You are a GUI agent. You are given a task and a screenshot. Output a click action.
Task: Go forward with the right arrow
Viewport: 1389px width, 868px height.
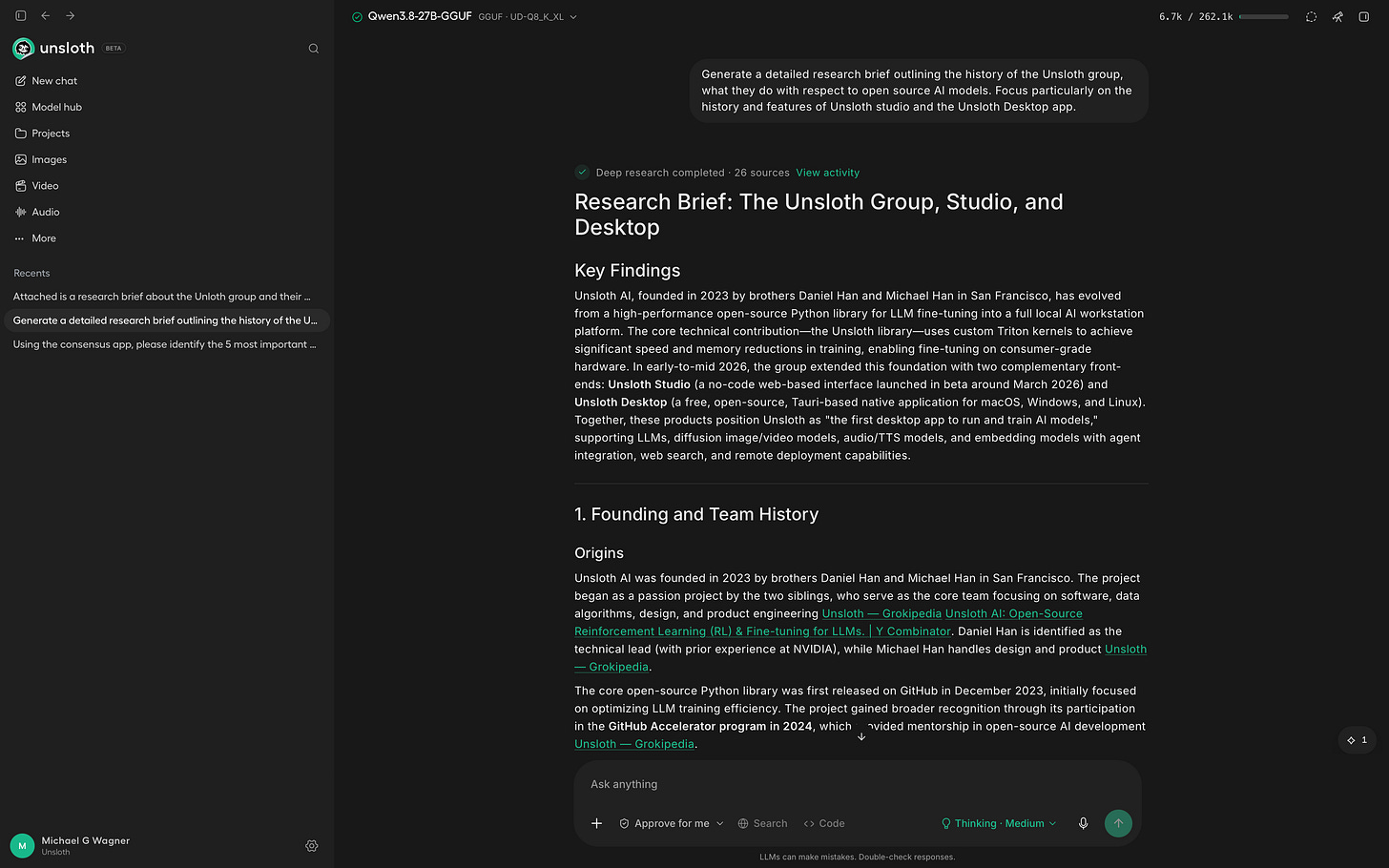click(x=70, y=15)
